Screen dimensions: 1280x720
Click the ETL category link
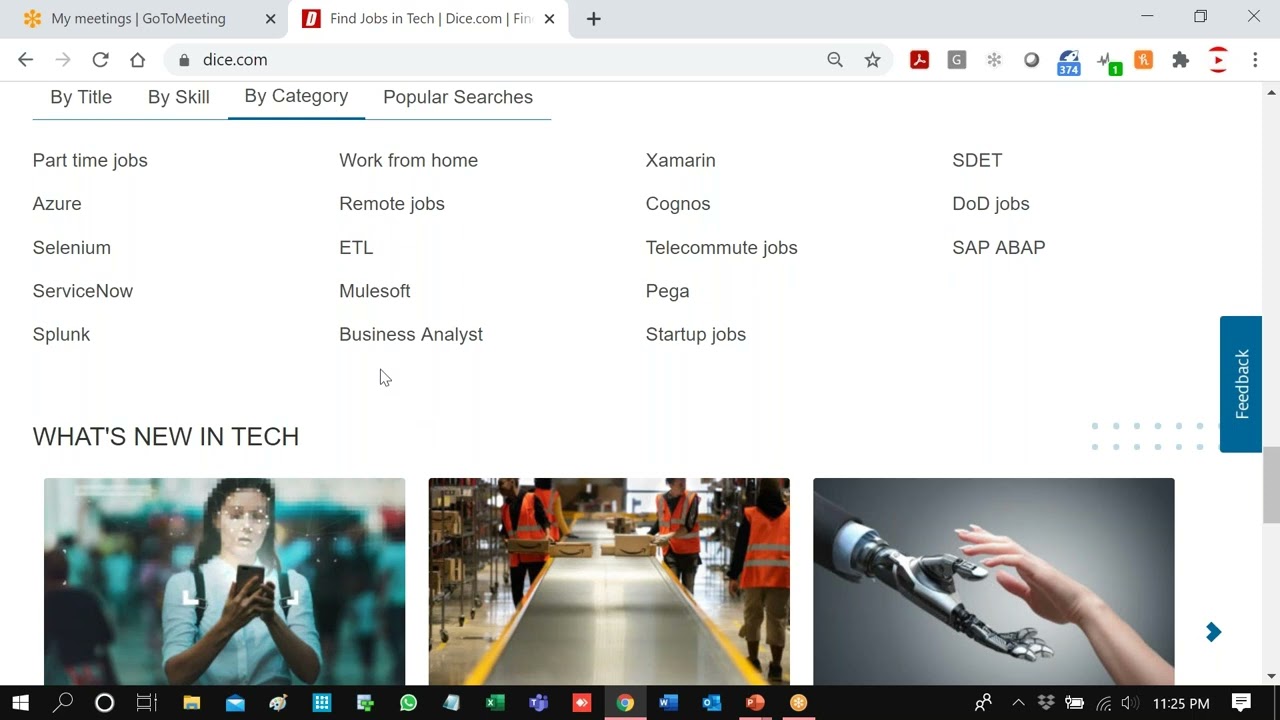coord(356,248)
